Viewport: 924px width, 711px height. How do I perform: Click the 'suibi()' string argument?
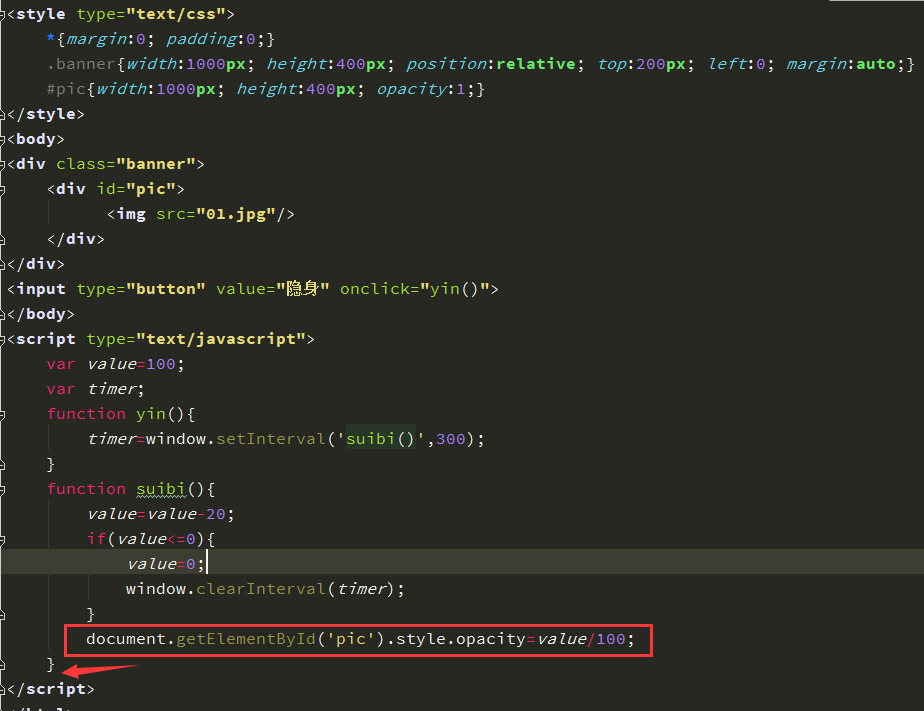pyautogui.click(x=381, y=439)
